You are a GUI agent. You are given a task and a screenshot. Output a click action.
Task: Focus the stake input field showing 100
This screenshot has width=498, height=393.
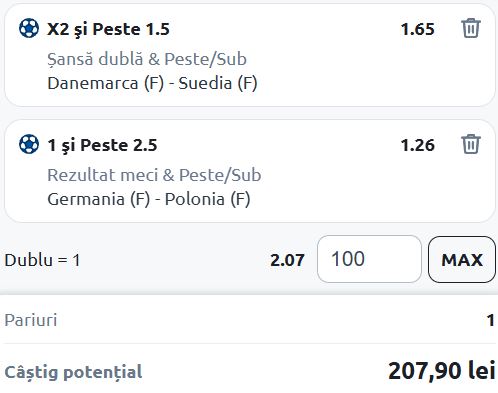[369, 259]
